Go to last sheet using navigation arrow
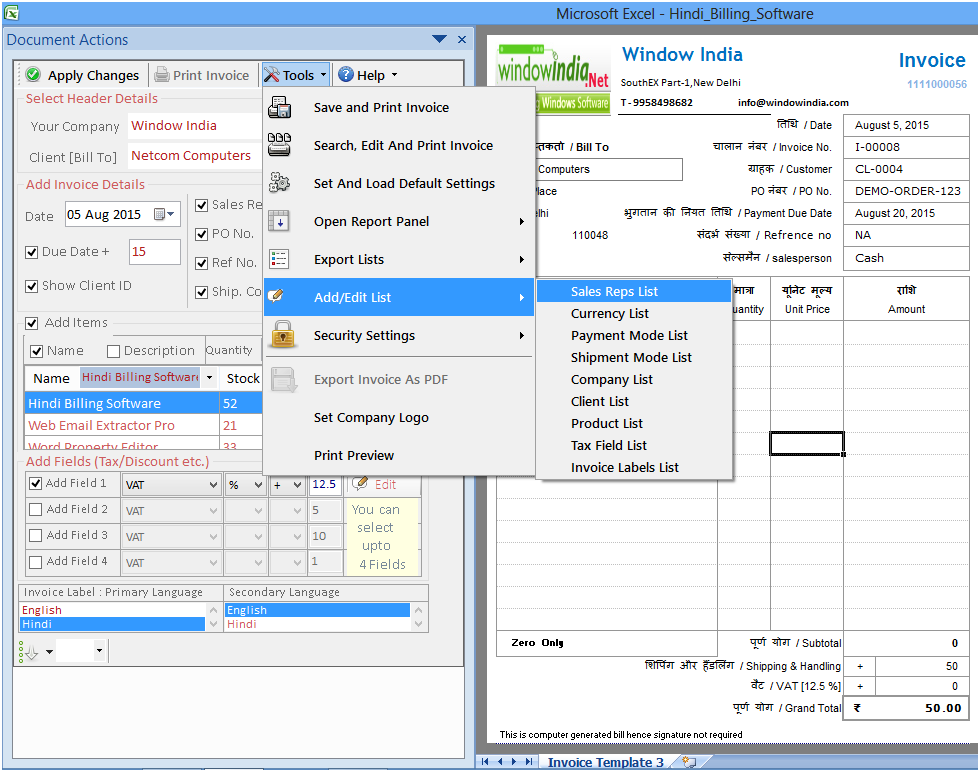The height and width of the screenshot is (772, 978). [x=529, y=762]
